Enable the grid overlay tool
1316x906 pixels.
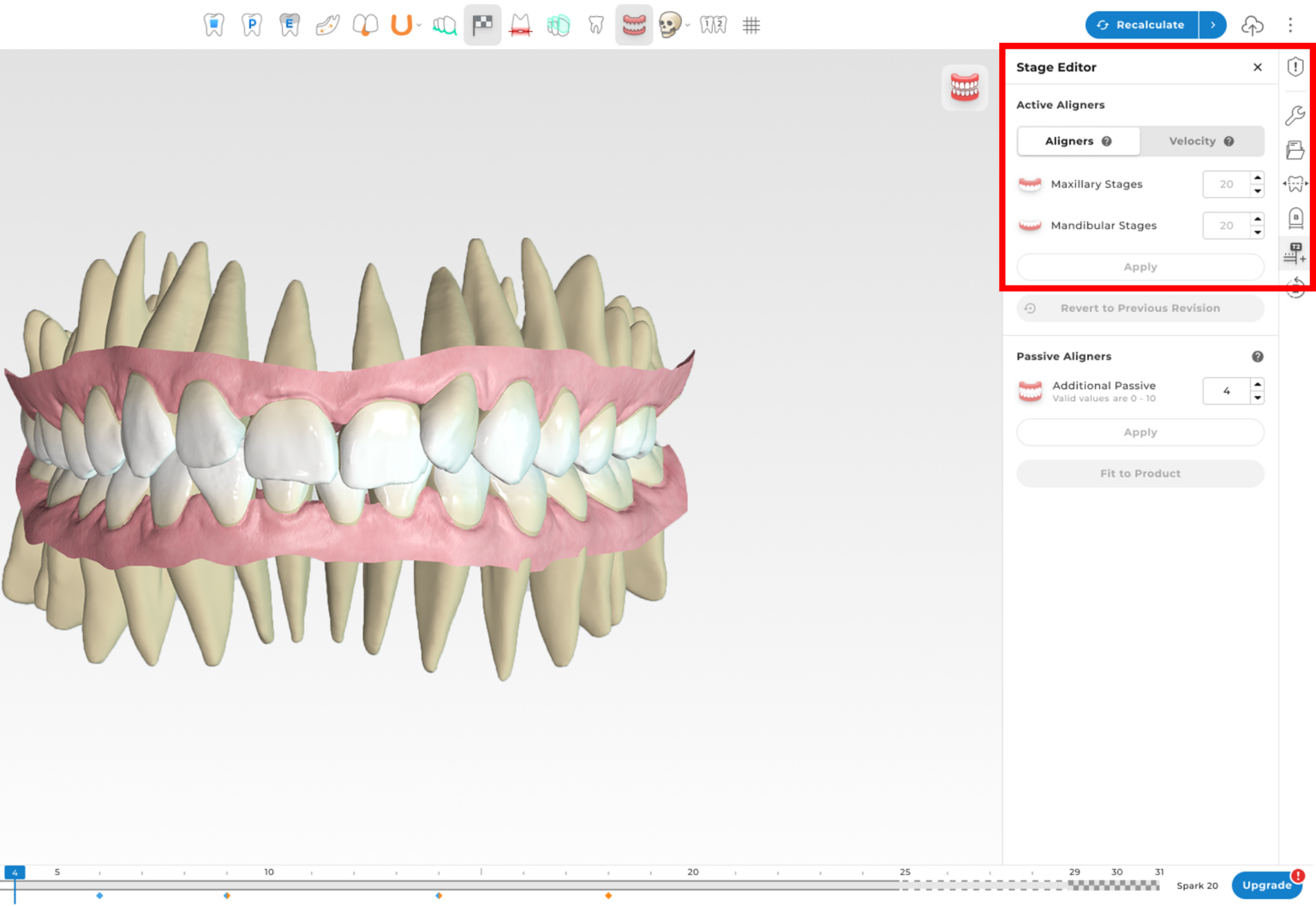[751, 25]
